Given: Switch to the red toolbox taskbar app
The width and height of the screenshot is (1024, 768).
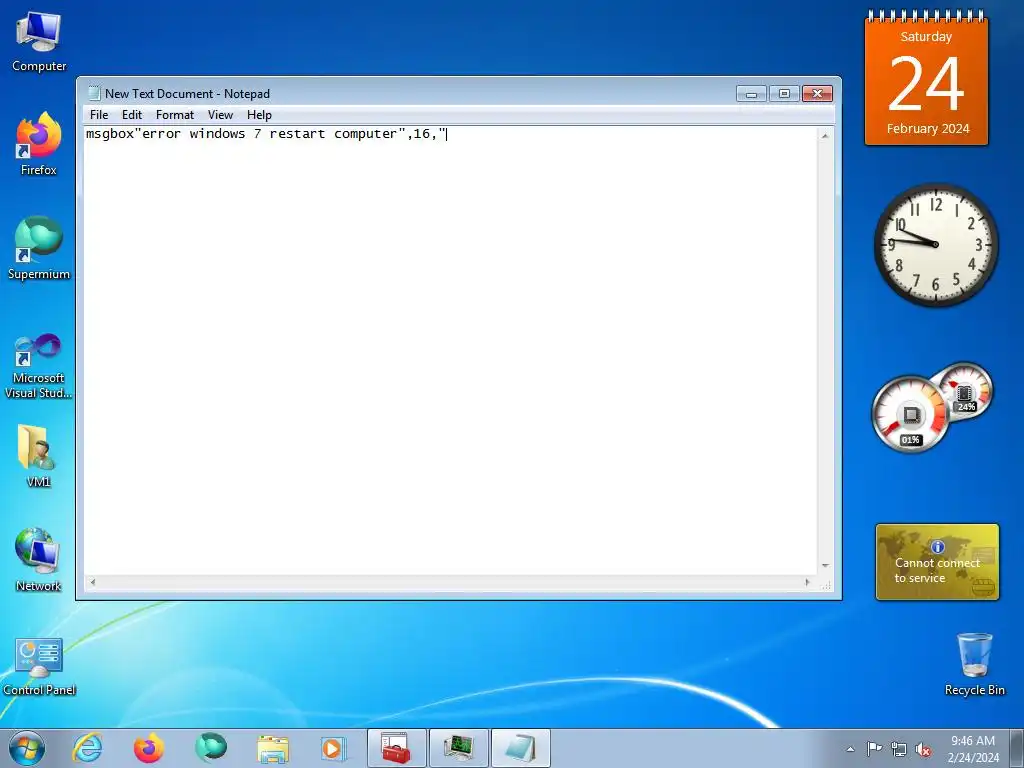Looking at the screenshot, I should point(396,748).
